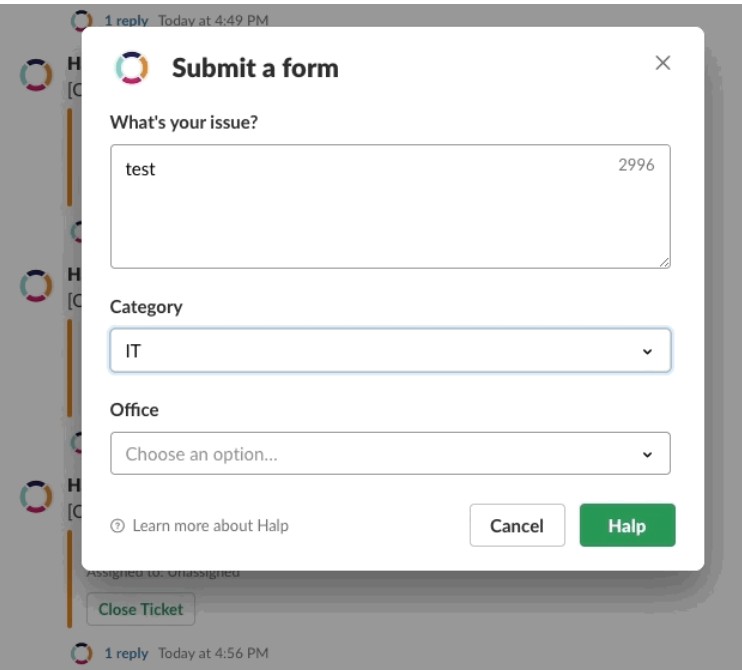Open the 1 reply thread from 4:49 PM

[126, 20]
